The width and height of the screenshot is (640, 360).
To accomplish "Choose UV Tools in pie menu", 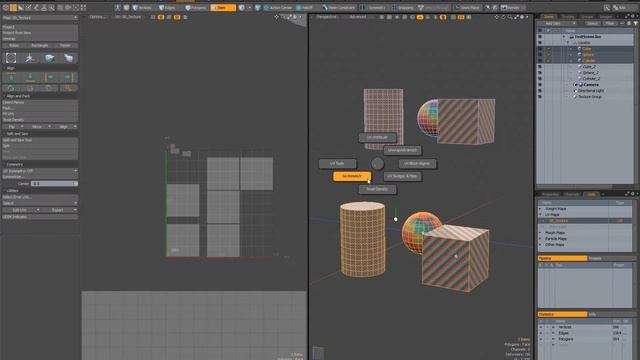I will click(337, 163).
